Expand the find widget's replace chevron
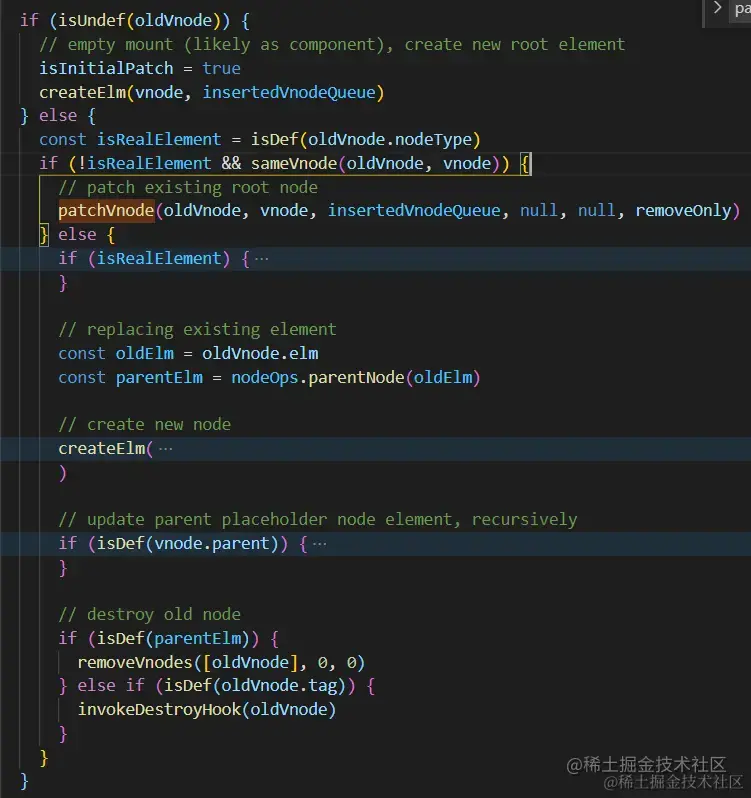 (x=717, y=8)
